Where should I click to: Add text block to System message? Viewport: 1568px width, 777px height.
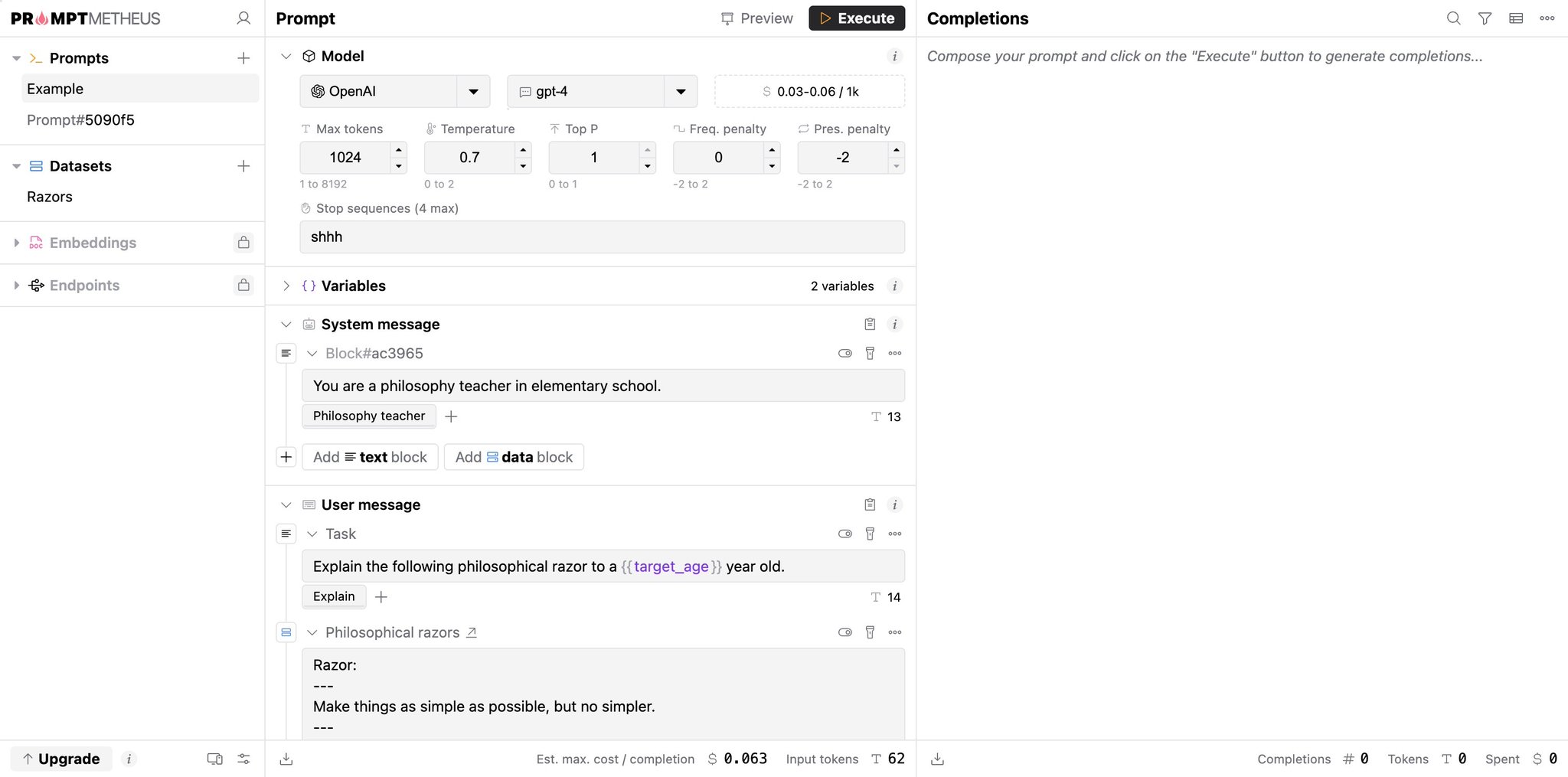[370, 457]
